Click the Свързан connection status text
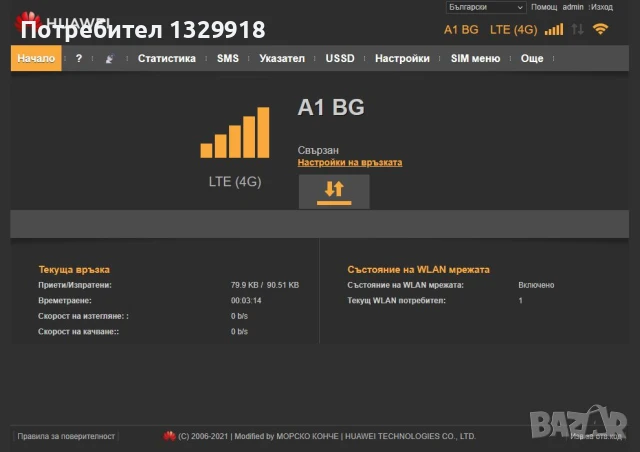 pyautogui.click(x=318, y=150)
